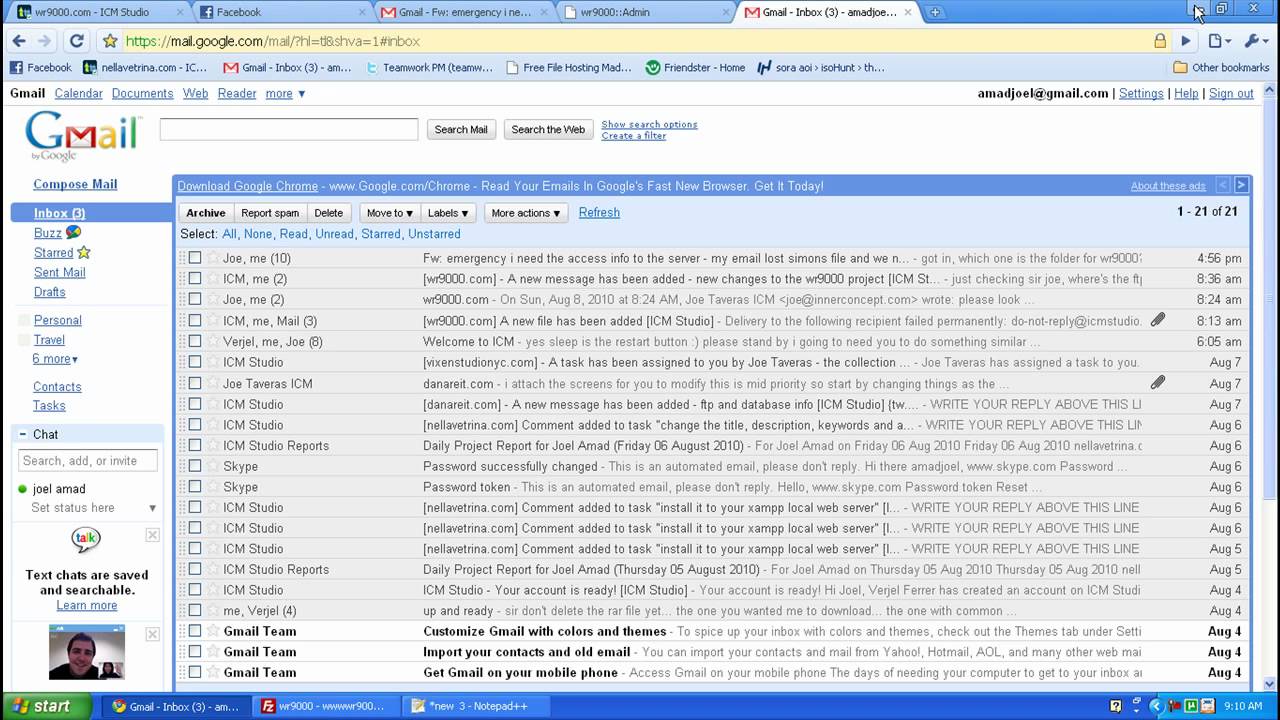The image size is (1280, 720).
Task: Tick checkbox for ICM, me (2) email
Action: click(195, 279)
